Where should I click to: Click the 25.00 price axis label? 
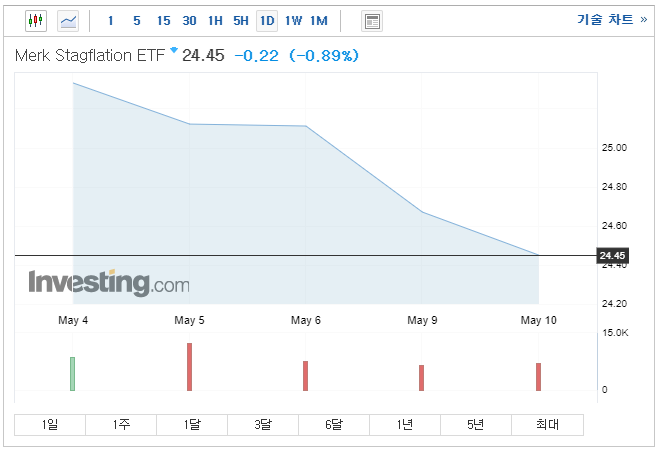(614, 148)
